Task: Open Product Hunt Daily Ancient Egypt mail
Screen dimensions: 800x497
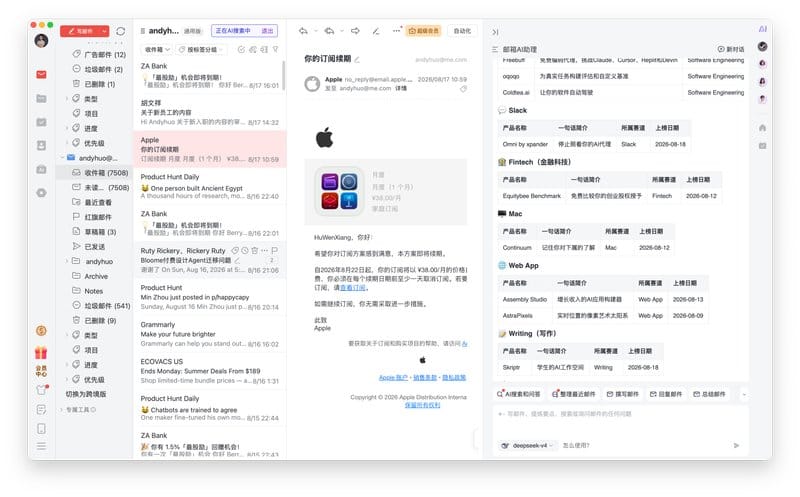Action: [210, 186]
